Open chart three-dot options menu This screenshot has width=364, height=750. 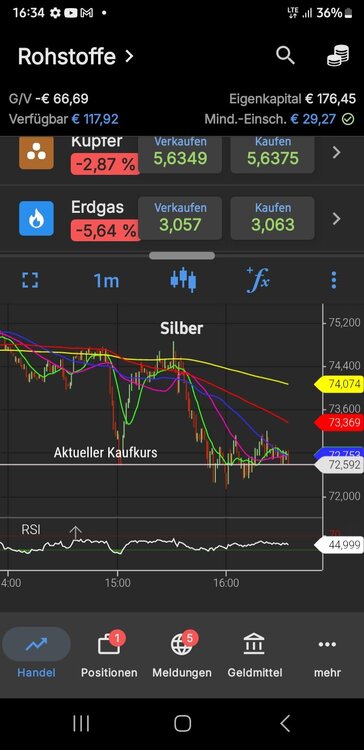(x=334, y=280)
